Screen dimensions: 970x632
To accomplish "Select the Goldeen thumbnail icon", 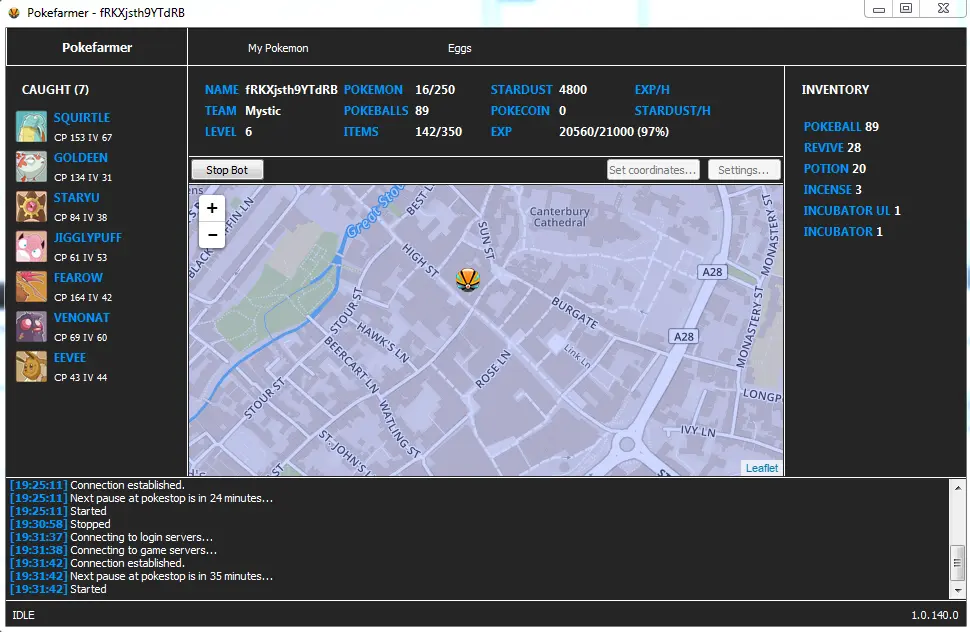I will (x=31, y=167).
